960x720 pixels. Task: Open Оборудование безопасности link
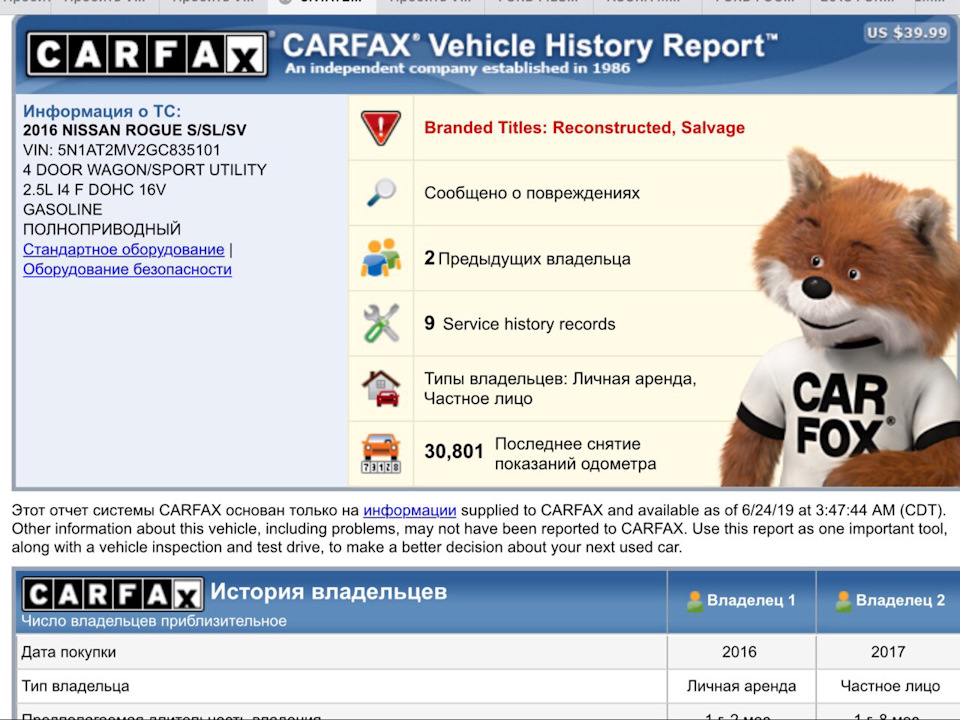(127, 269)
